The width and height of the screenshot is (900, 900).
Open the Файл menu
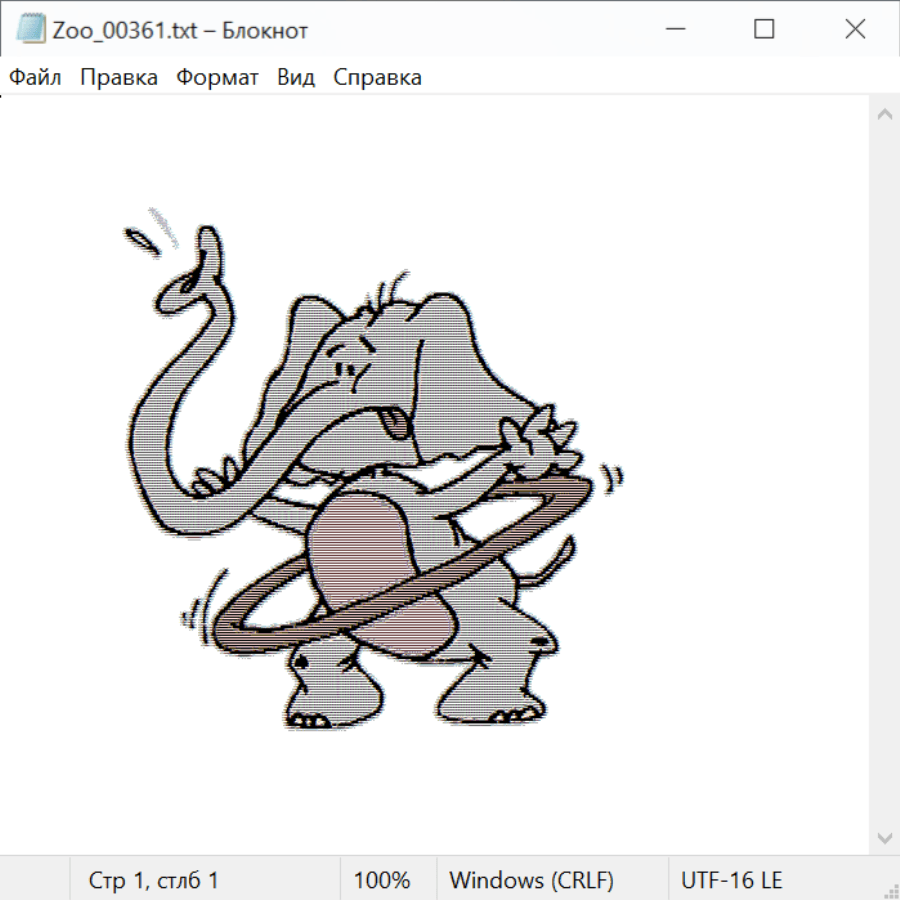point(36,77)
